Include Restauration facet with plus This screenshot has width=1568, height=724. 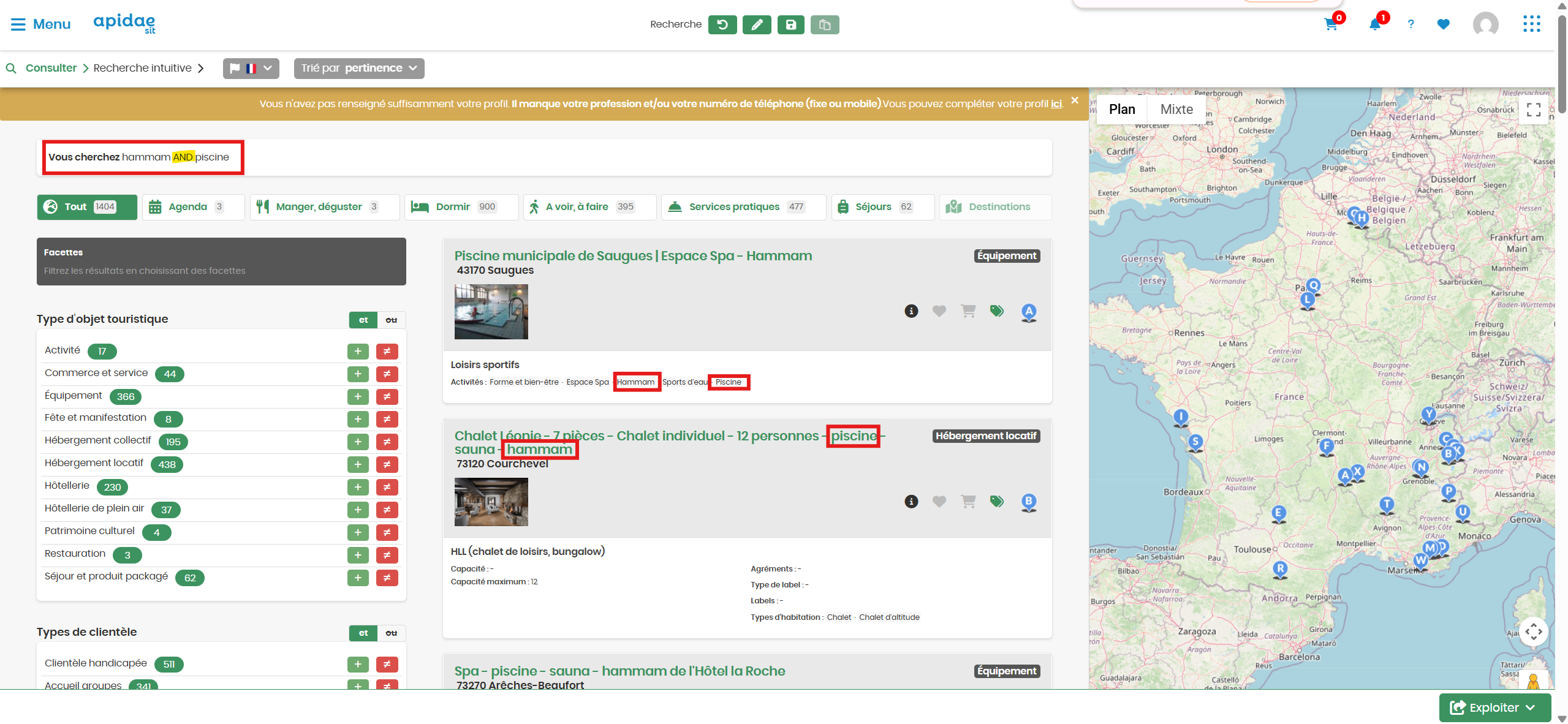[x=358, y=555]
